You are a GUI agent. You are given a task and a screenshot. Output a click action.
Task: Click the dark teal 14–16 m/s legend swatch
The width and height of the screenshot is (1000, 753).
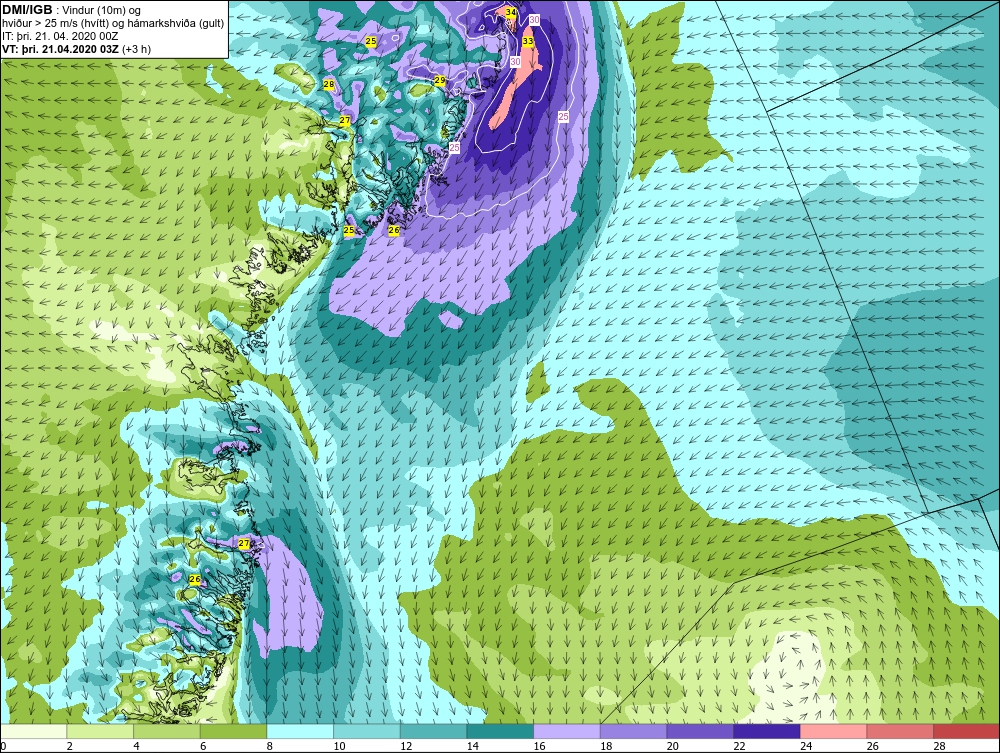[x=500, y=731]
